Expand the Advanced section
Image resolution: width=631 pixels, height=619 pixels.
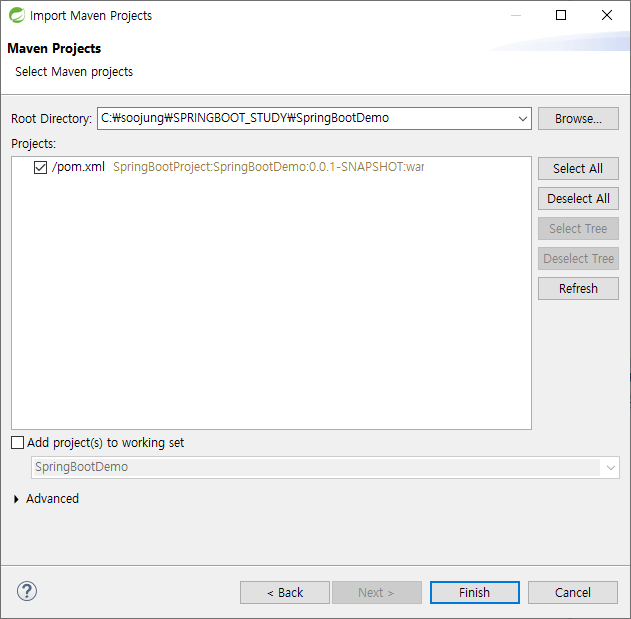tap(16, 499)
